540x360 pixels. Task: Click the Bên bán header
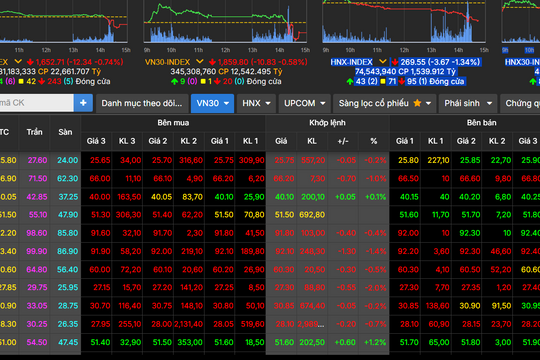pyautogui.click(x=481, y=123)
